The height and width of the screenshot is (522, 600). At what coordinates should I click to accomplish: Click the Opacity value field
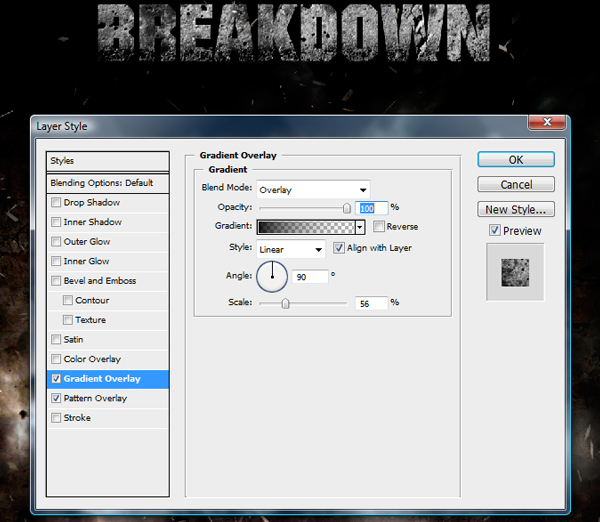coord(371,208)
